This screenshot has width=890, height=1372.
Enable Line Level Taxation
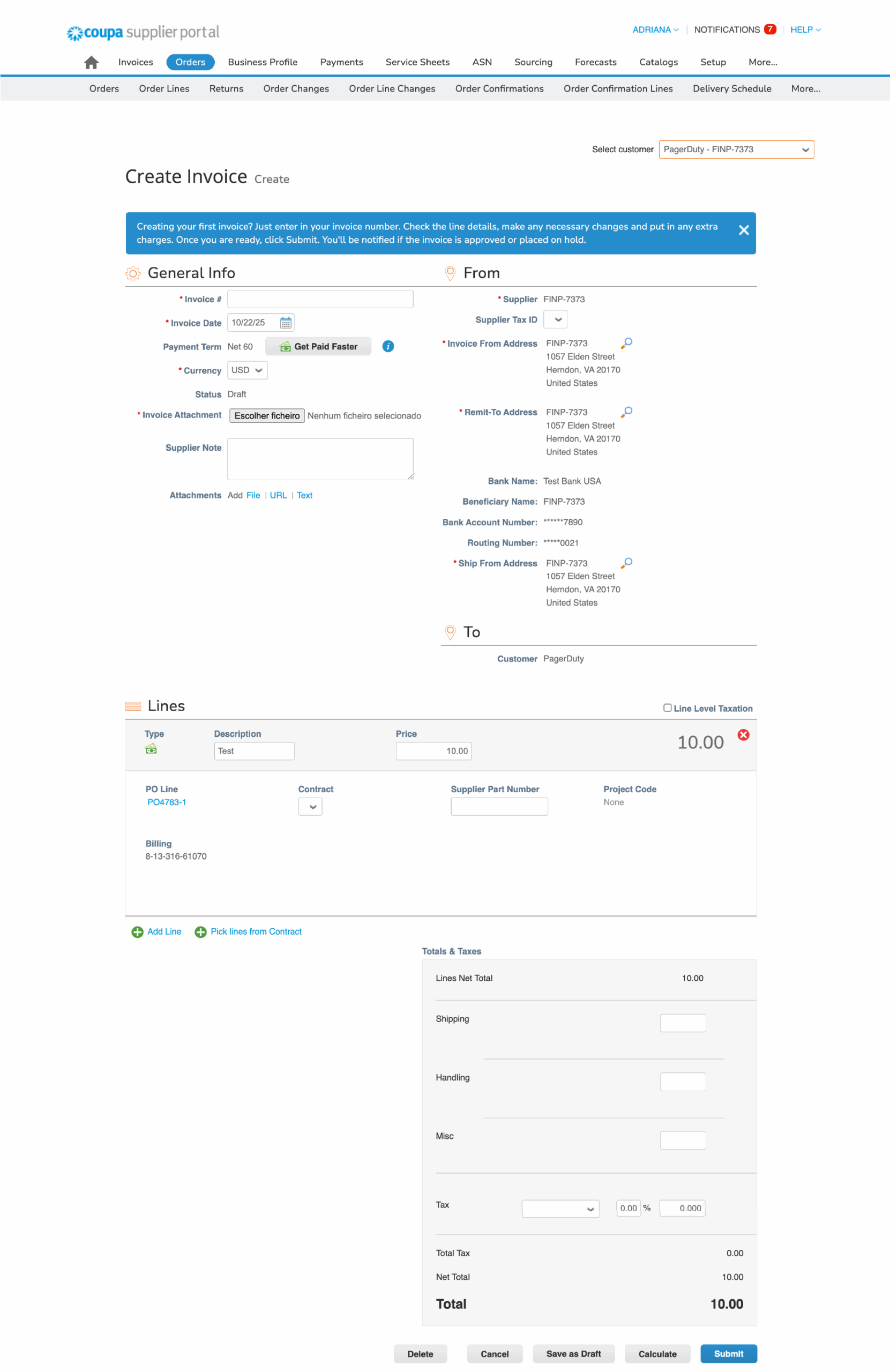click(x=667, y=707)
